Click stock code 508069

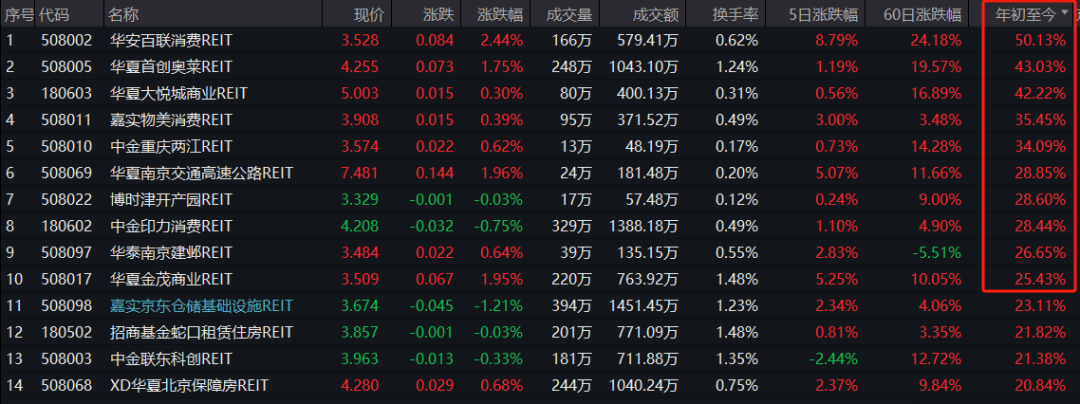click(x=65, y=173)
